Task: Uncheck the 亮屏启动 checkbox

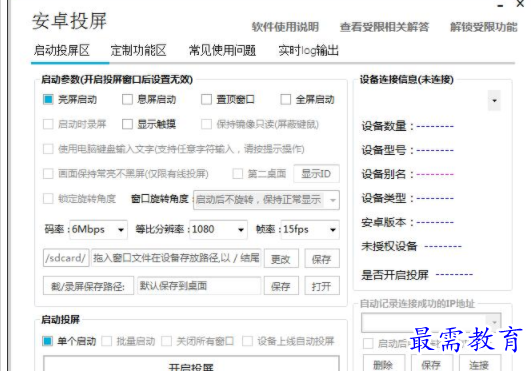Action: [x=48, y=100]
